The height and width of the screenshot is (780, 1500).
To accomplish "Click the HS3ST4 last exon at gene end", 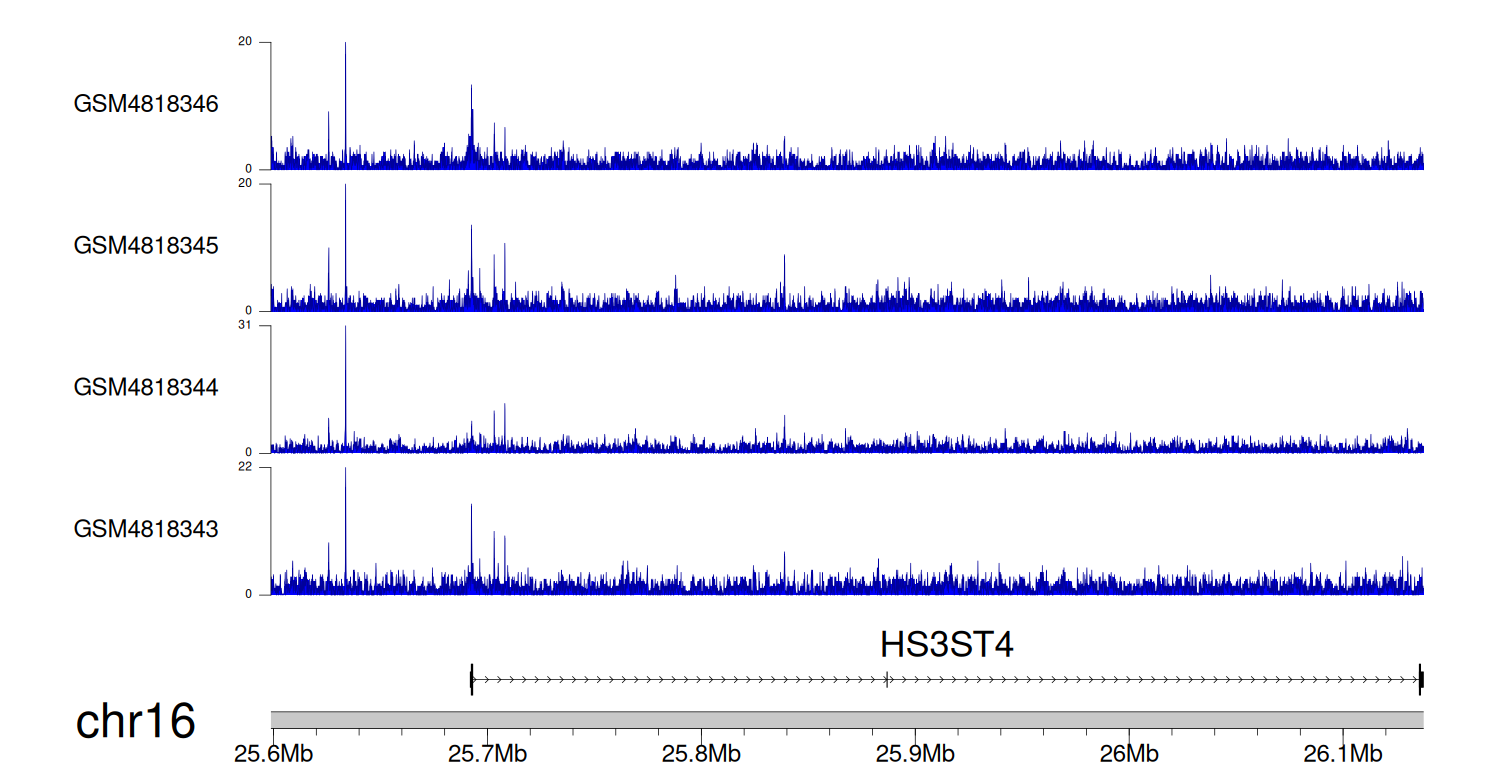I will point(1420,680).
